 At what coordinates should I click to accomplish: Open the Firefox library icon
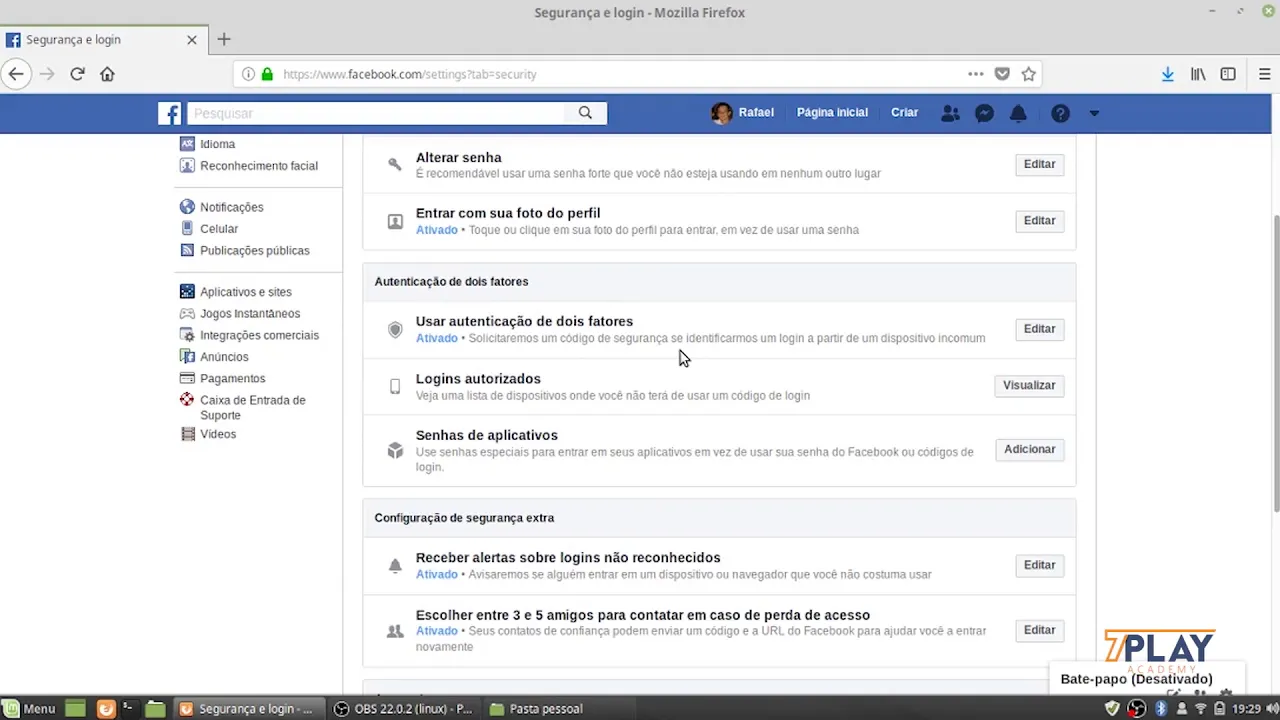tap(1197, 74)
